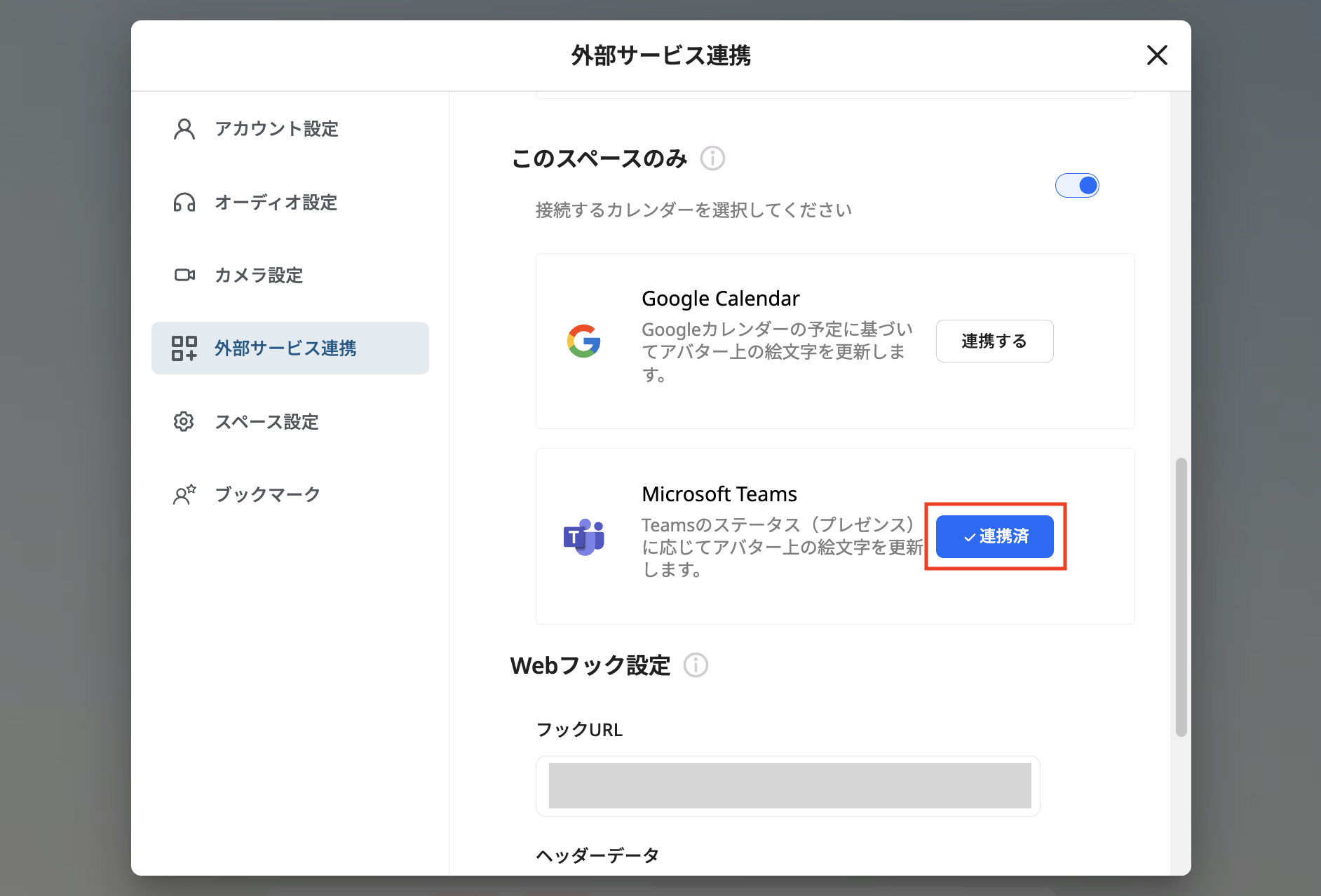1321x896 pixels.
Task: Toggle the このスペースのみ switch
Action: point(1077,185)
